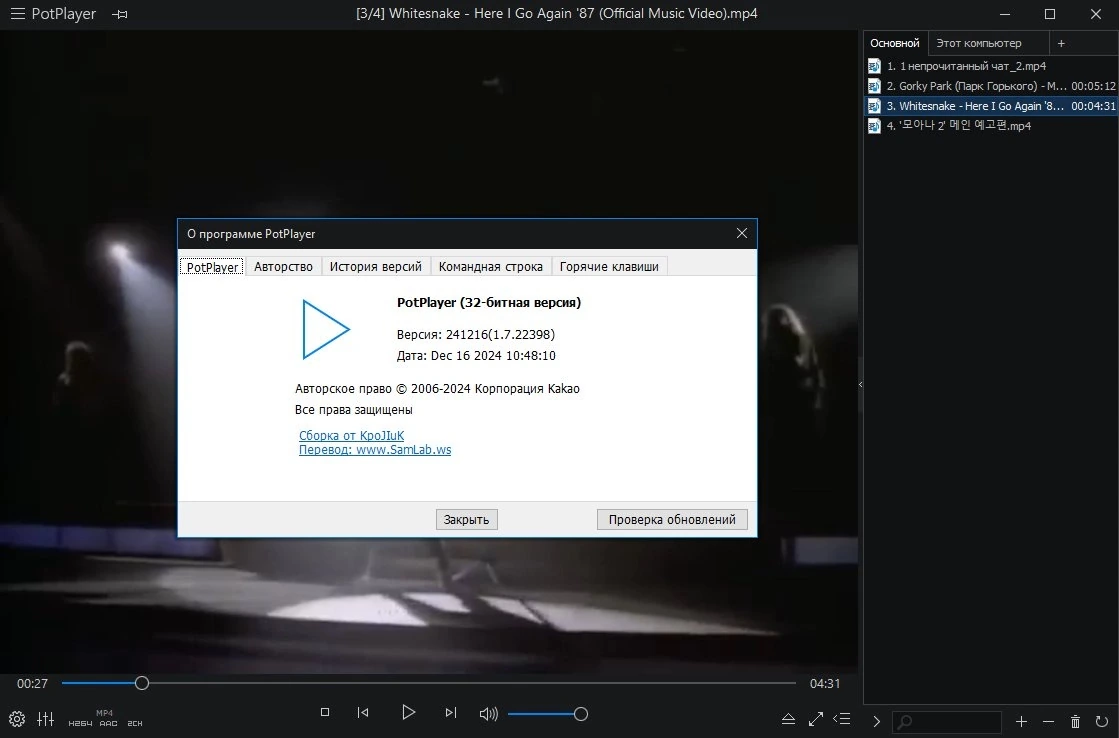The height and width of the screenshot is (738, 1119).
Task: Click the H264 video codec indicator
Action: point(80,723)
